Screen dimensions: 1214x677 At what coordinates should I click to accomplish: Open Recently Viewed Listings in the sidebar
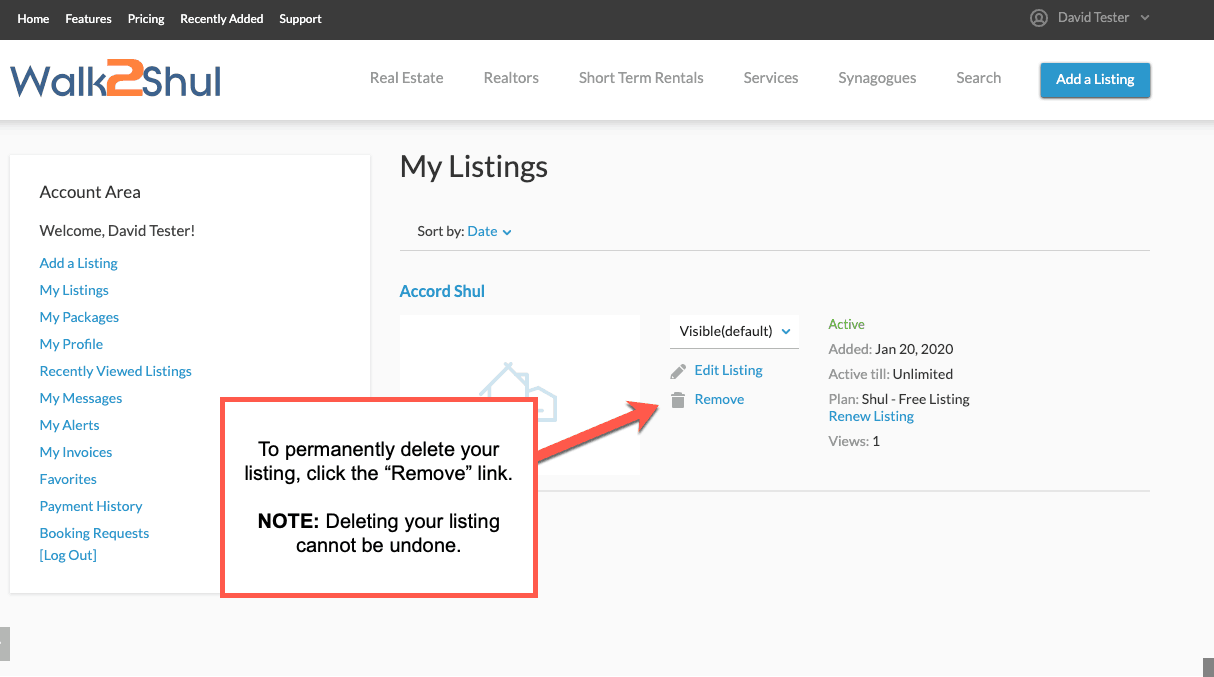[x=115, y=371]
